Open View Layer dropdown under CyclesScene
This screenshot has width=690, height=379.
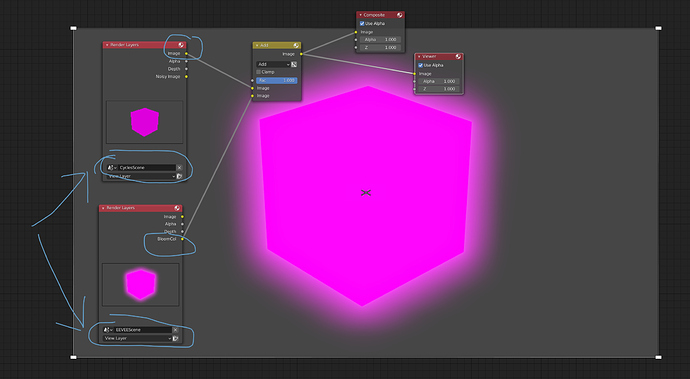click(141, 176)
